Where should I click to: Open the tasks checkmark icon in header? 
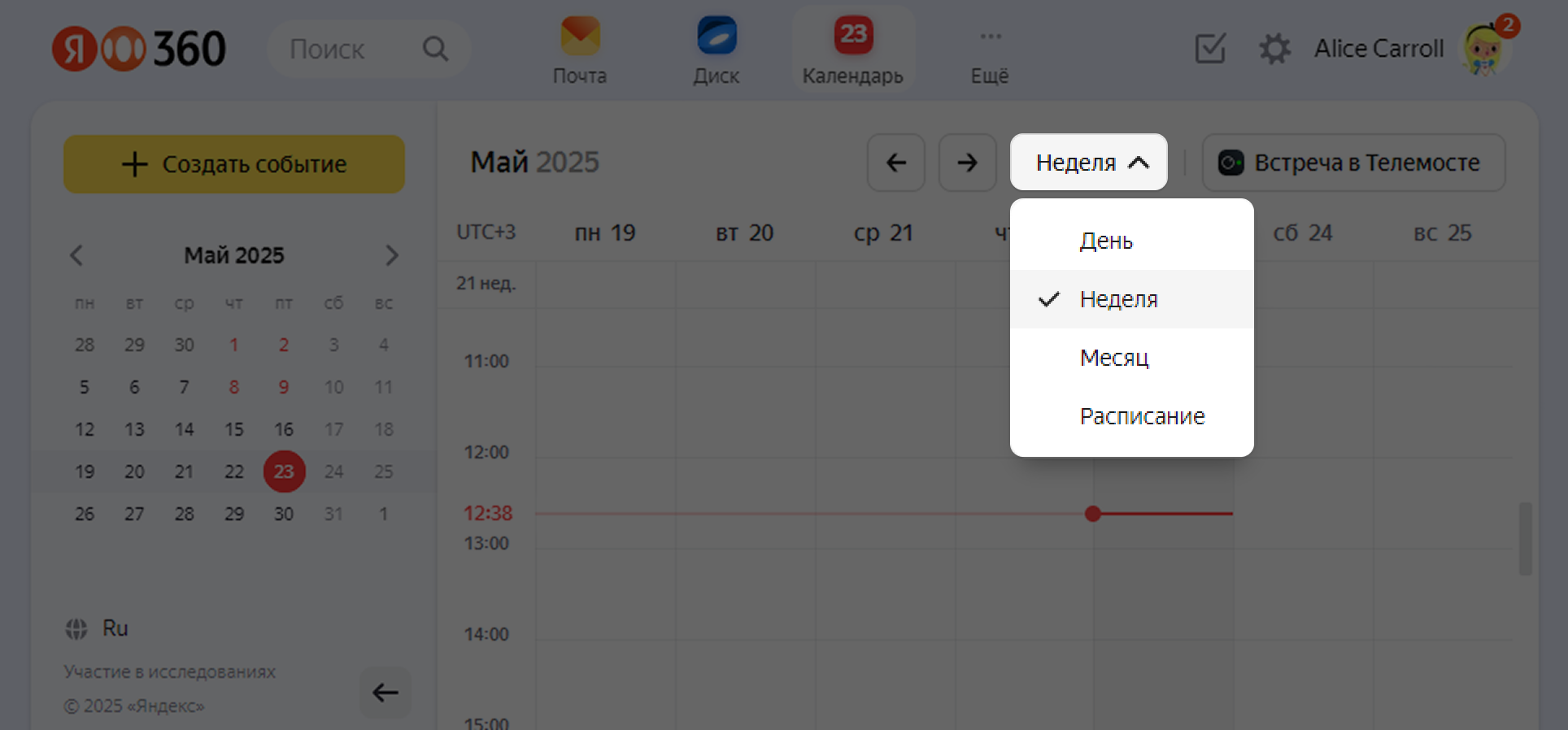[x=1210, y=49]
